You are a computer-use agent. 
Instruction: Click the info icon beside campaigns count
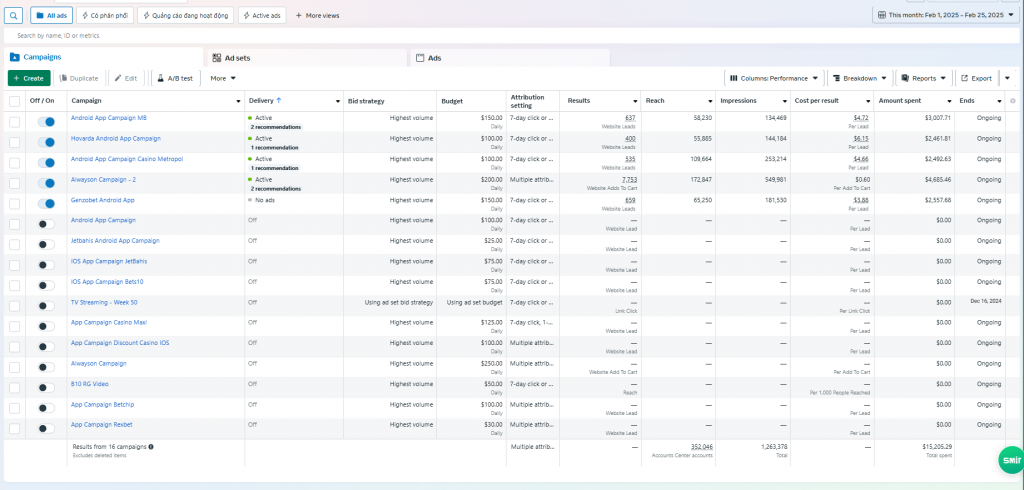(x=151, y=447)
